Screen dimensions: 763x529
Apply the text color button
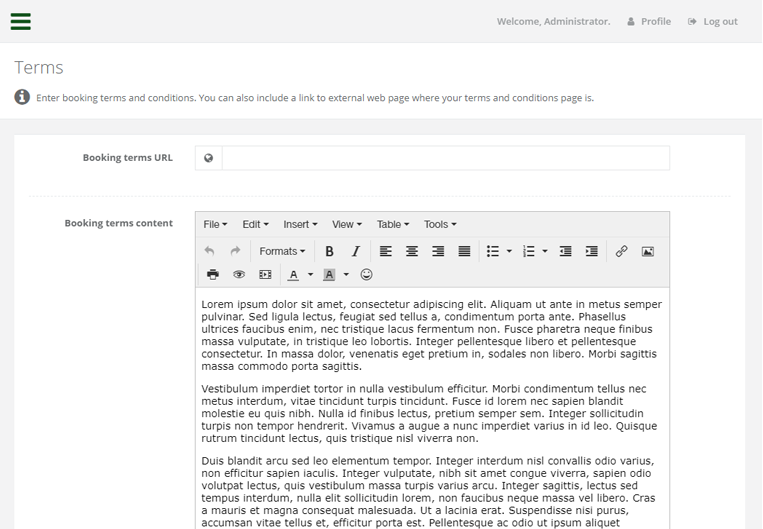coord(293,274)
